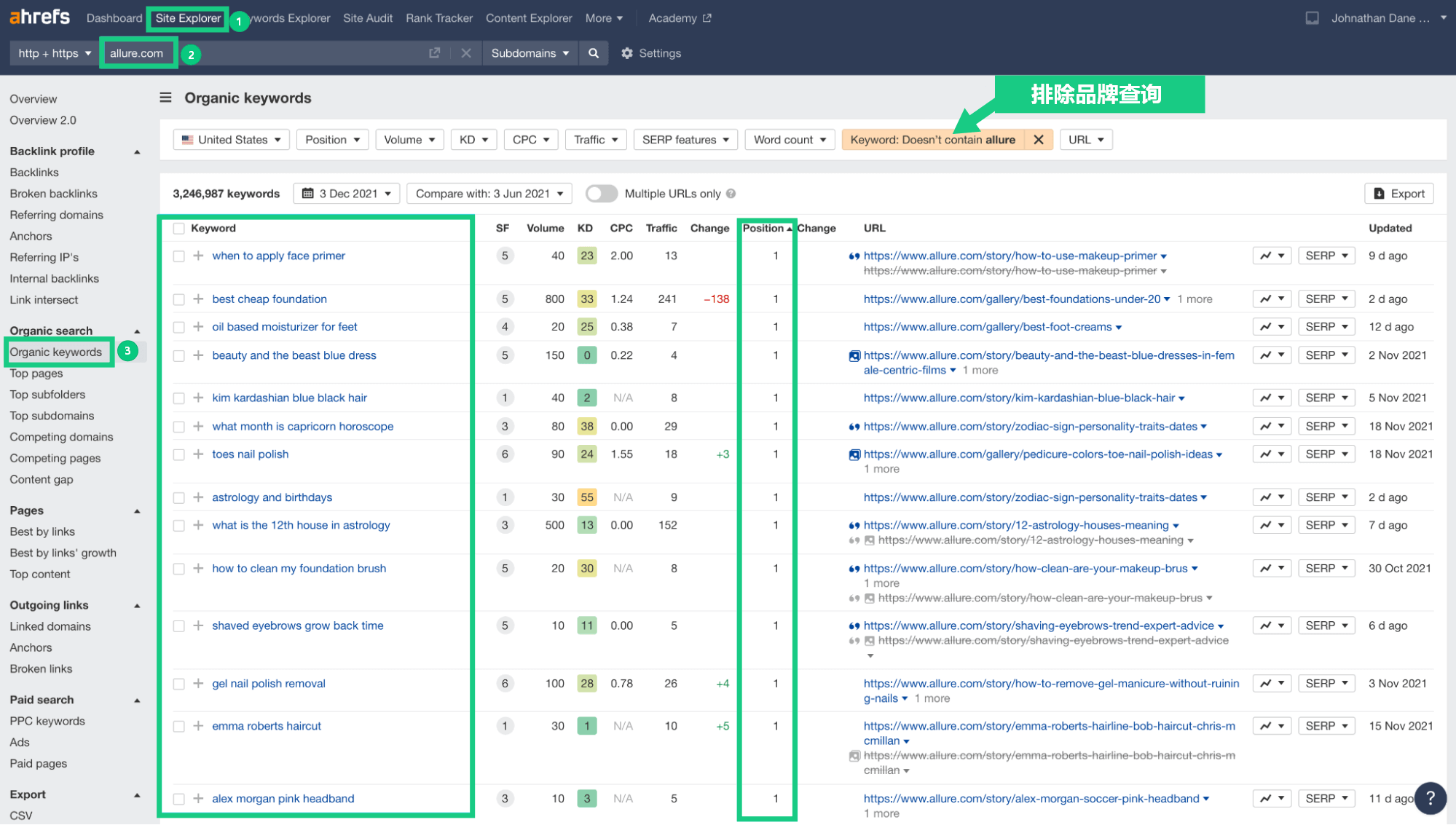Add 'best cheap foundation' with plus icon
1456x825 pixels.
tap(198, 299)
